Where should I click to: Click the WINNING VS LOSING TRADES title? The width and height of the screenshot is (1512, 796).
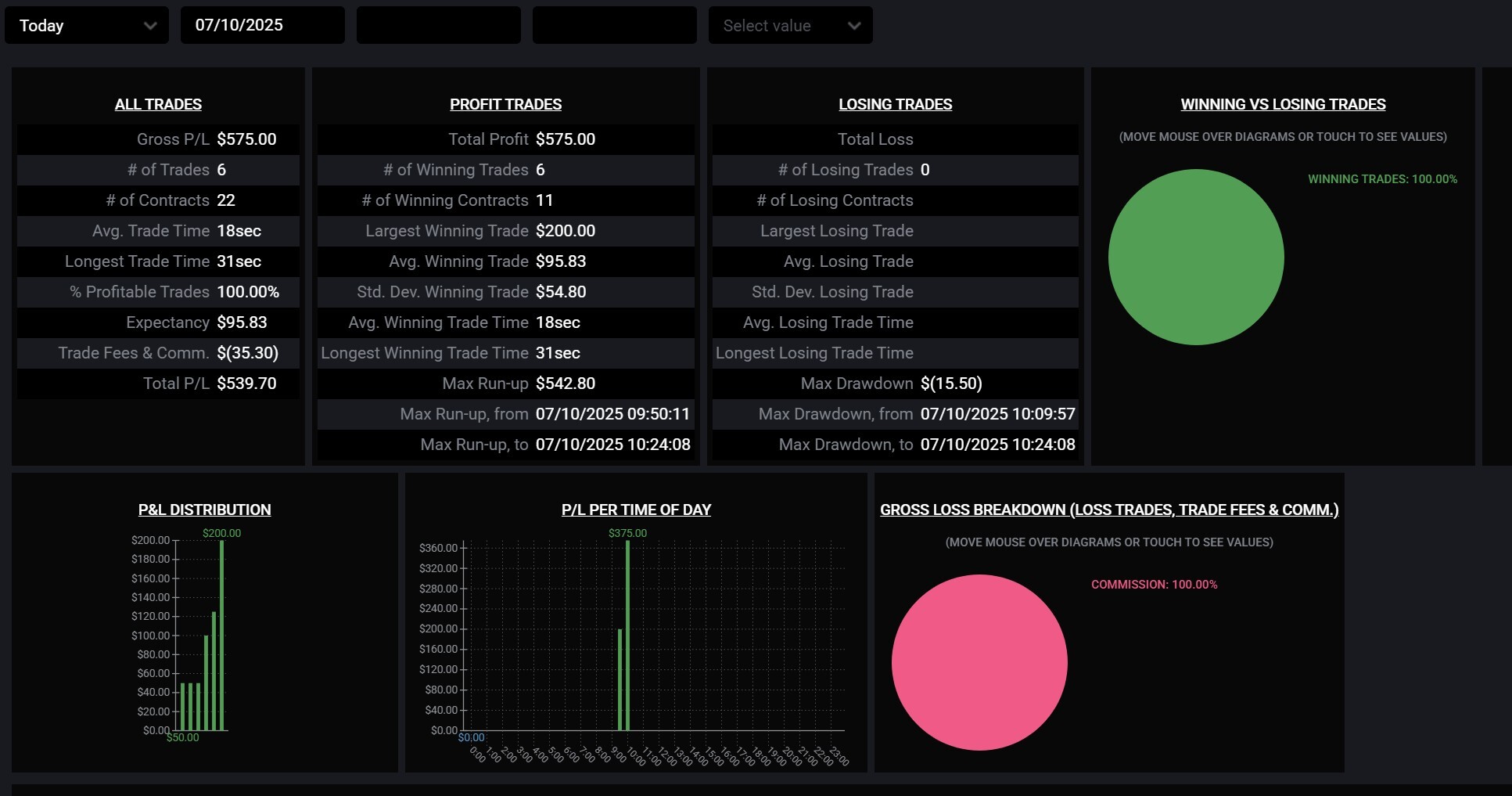tap(1283, 104)
